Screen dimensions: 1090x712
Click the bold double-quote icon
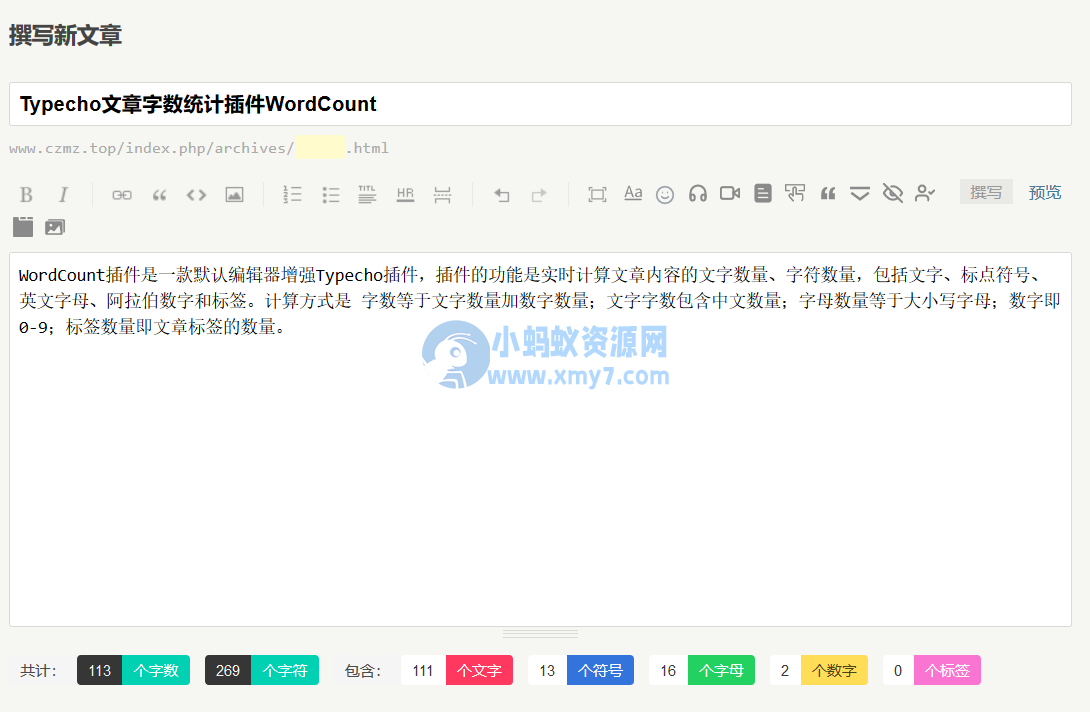click(x=827, y=194)
